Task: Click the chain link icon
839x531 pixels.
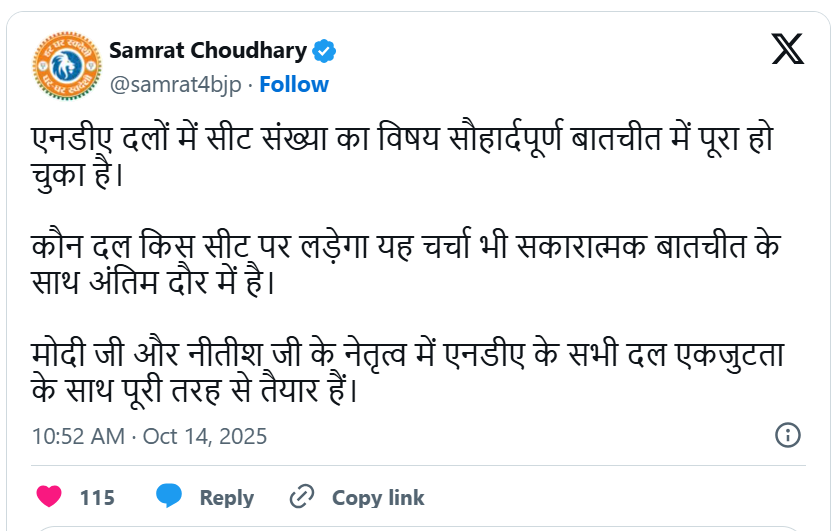Action: [x=301, y=497]
